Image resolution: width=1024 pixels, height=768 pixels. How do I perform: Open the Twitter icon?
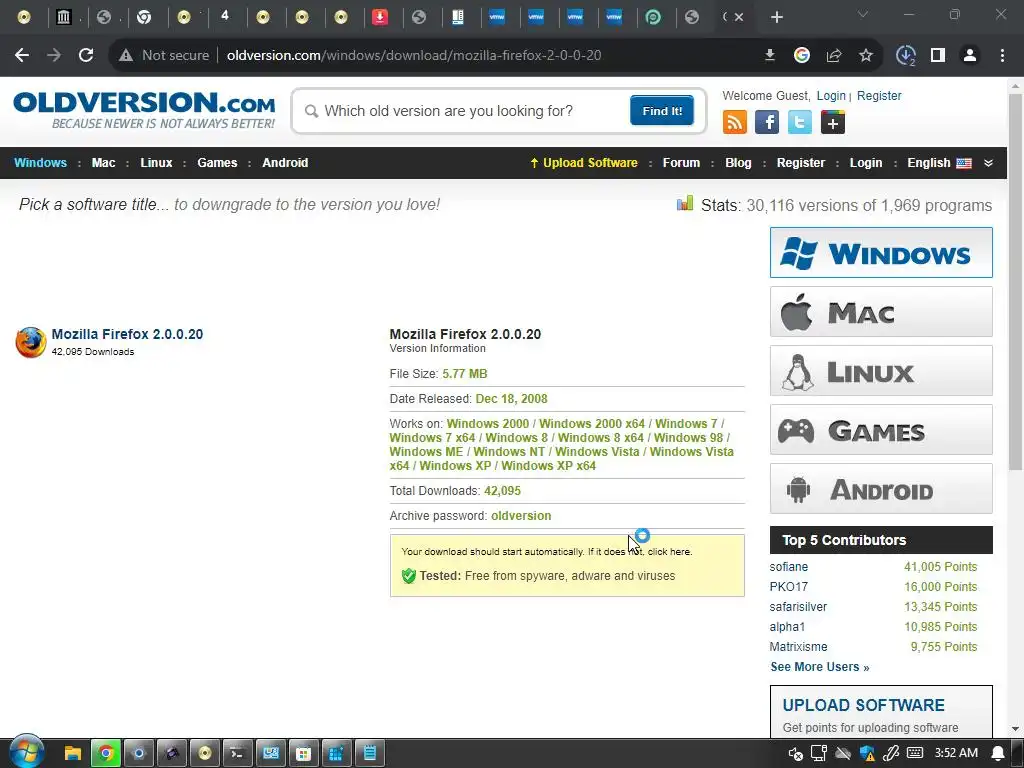[799, 122]
